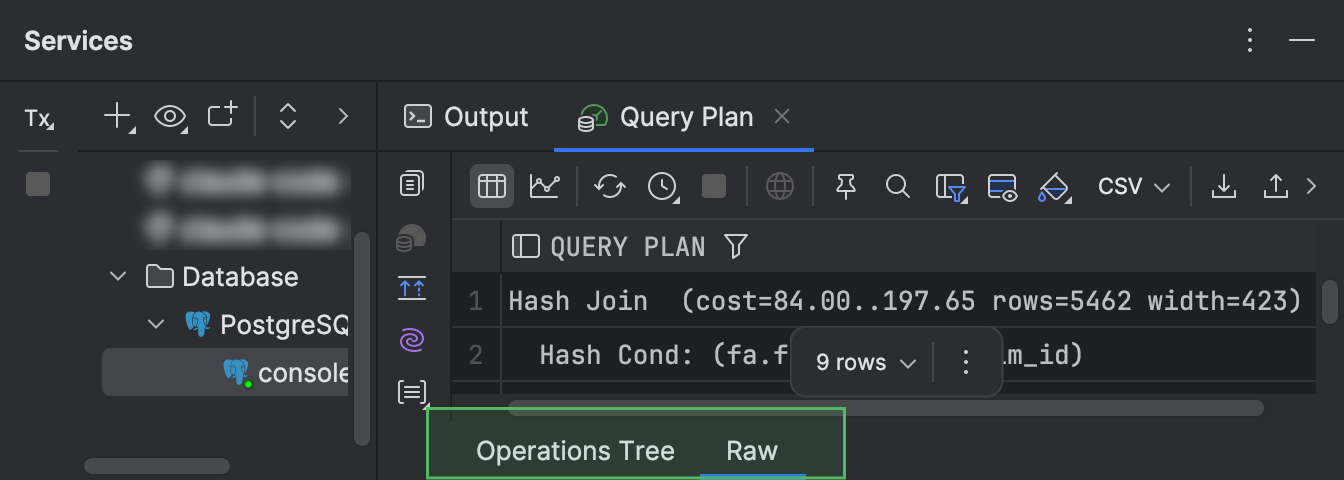The width and height of the screenshot is (1344, 480).
Task: Switch to table grid view
Action: [x=492, y=186]
